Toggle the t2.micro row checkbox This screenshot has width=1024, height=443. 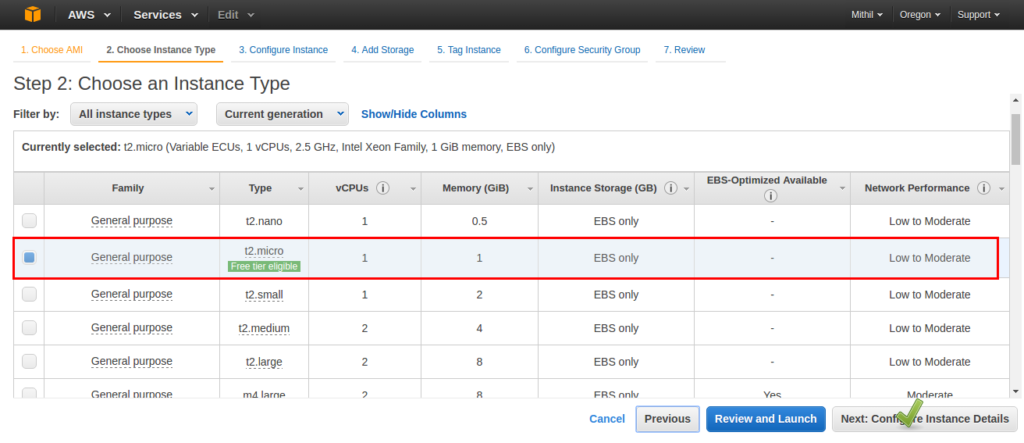coord(29,257)
